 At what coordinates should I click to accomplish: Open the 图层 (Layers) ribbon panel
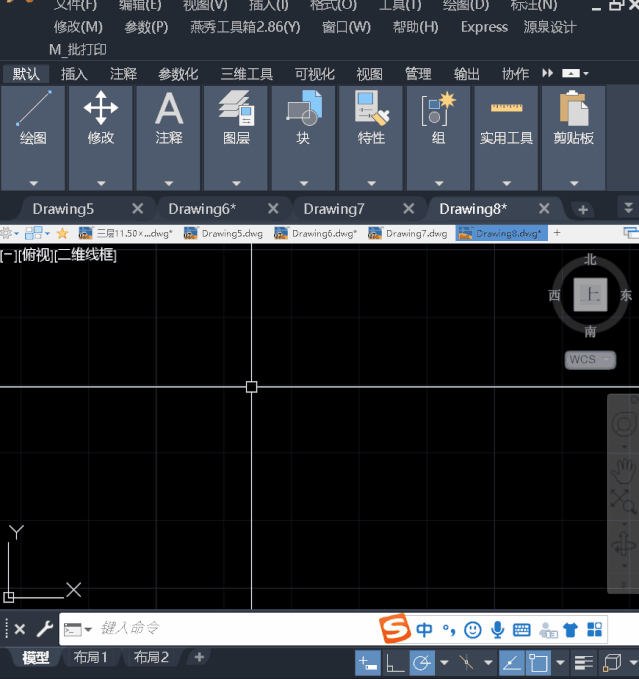(x=236, y=138)
